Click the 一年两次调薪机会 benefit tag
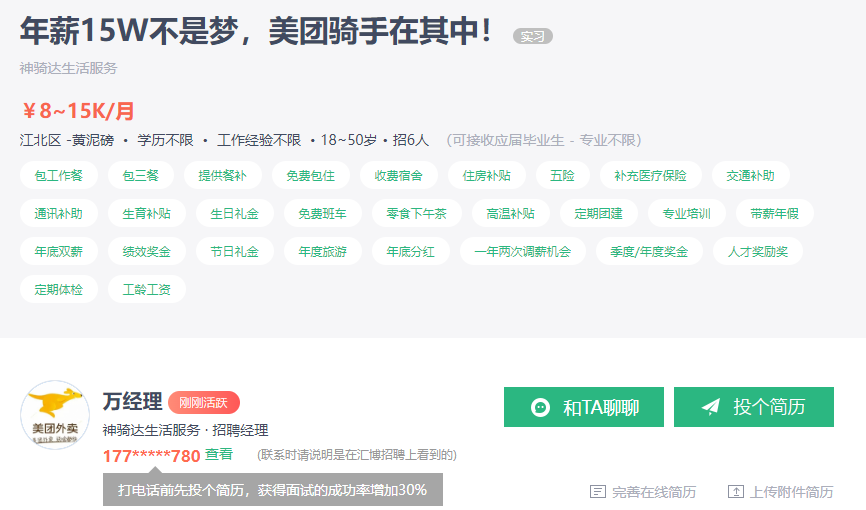The height and width of the screenshot is (510, 866). [x=522, y=251]
